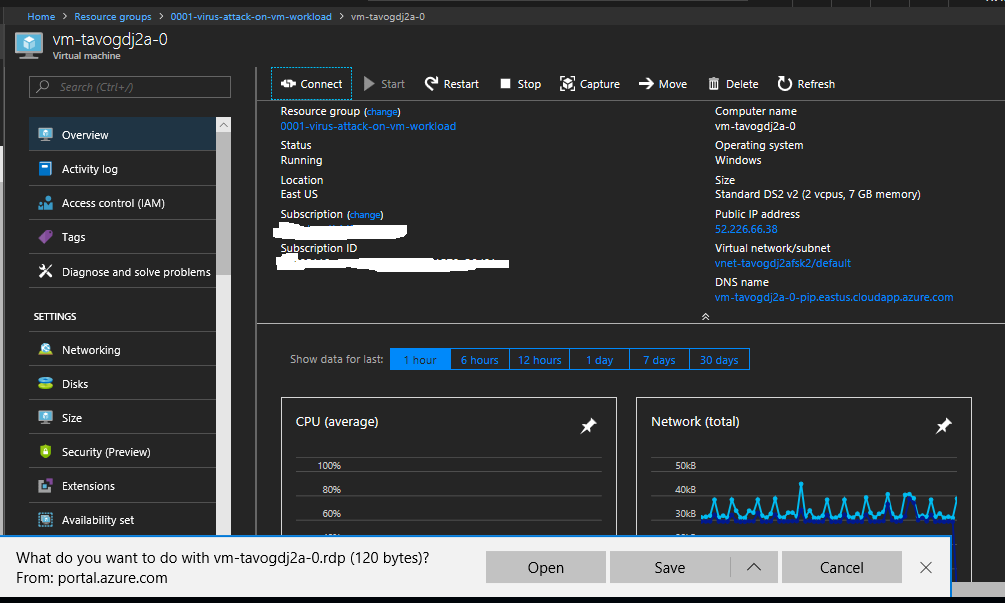Click the East US location text
The image size is (1005, 603).
(299, 194)
